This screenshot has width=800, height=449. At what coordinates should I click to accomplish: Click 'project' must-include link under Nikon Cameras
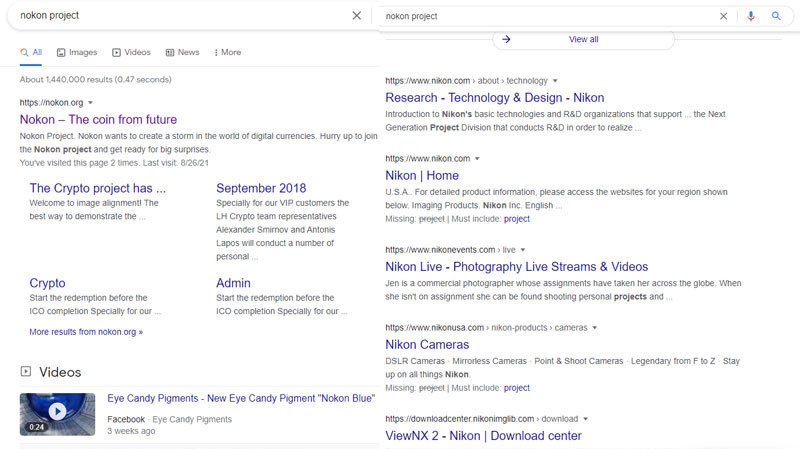pos(516,388)
